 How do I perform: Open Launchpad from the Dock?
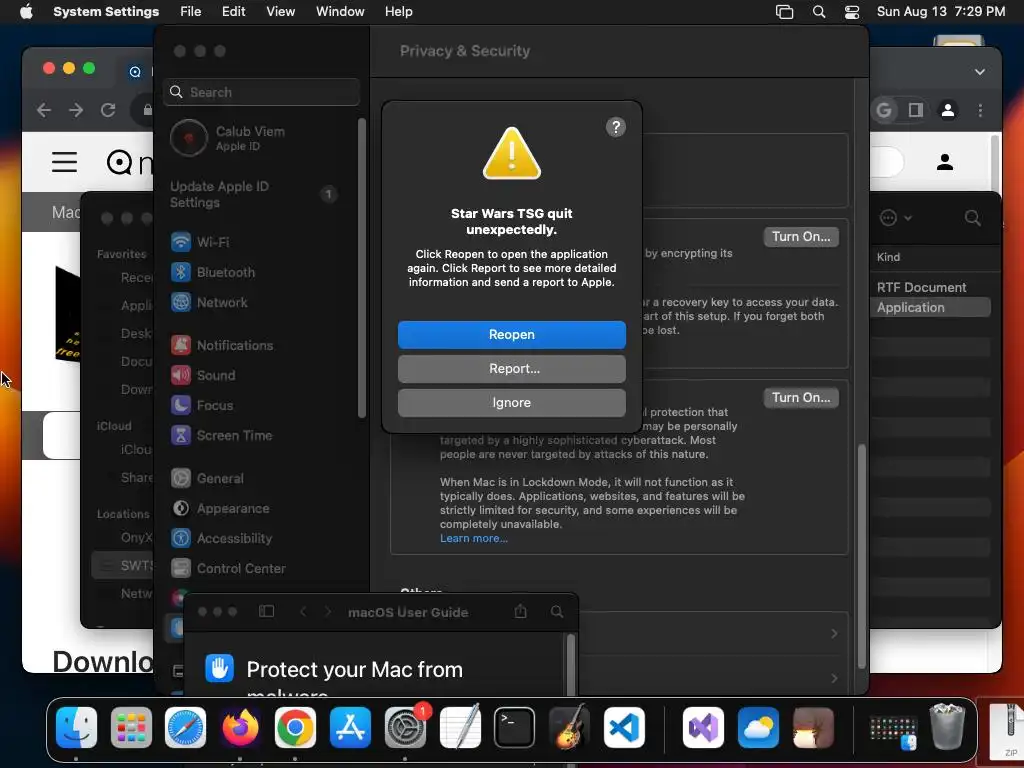pos(131,728)
